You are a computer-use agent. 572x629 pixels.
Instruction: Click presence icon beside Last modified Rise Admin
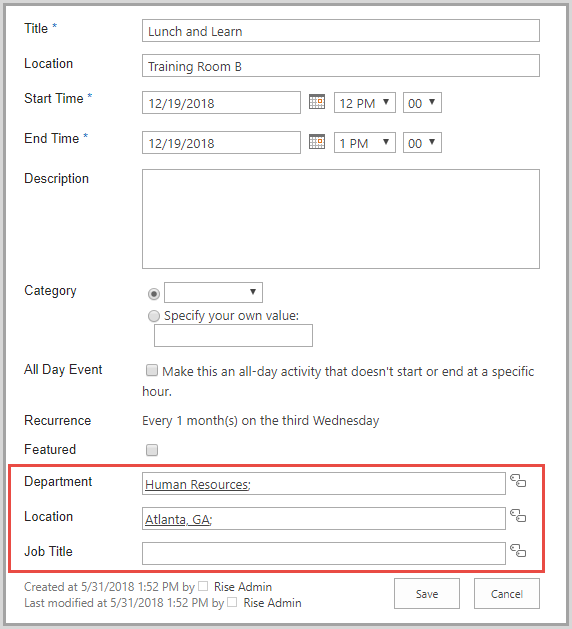tap(232, 602)
